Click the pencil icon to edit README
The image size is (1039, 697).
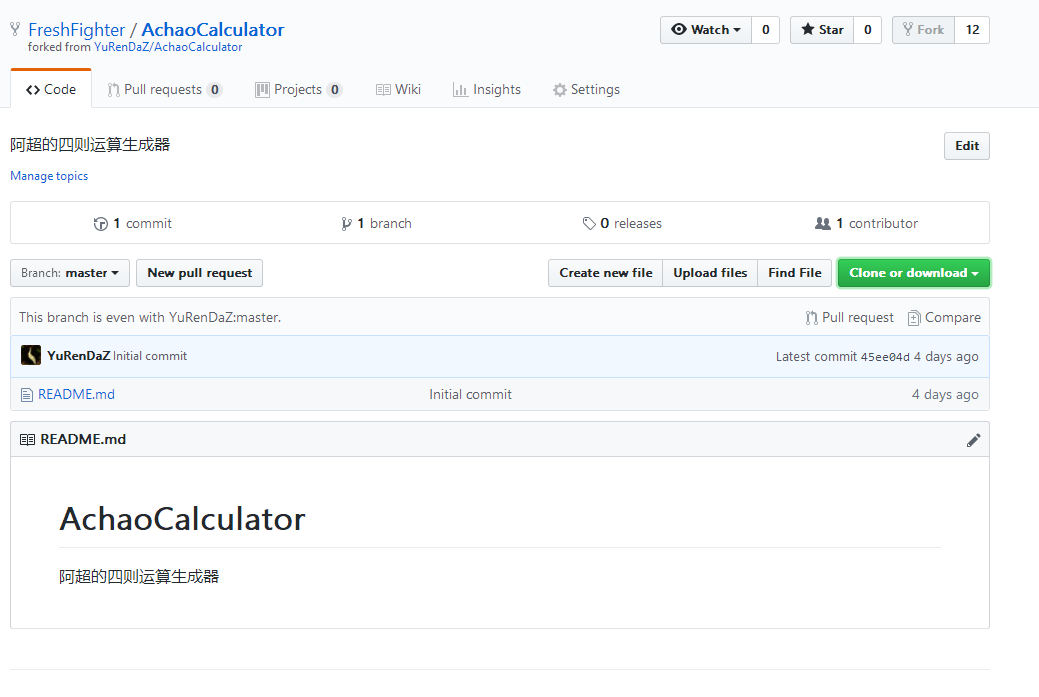(973, 440)
